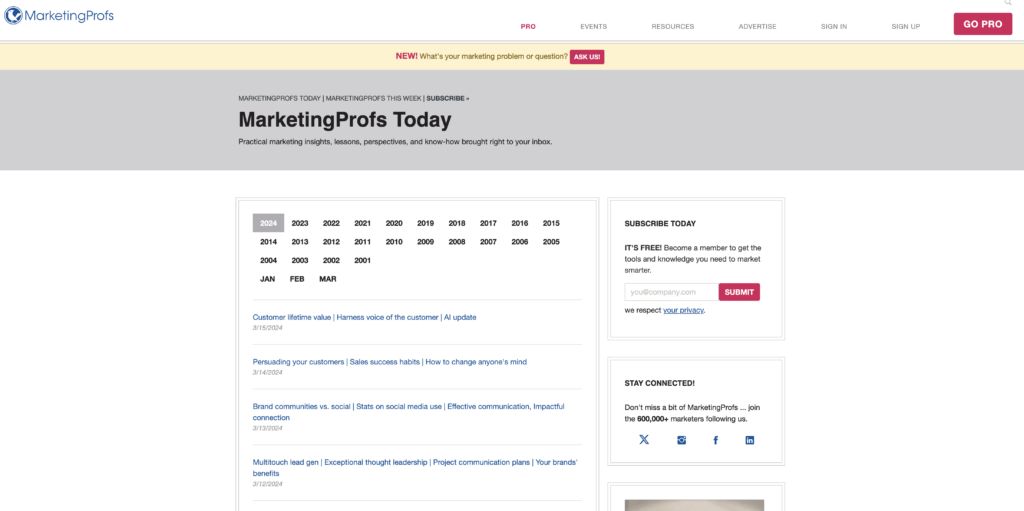
Task: Select the 2023 year tab
Action: click(x=300, y=223)
